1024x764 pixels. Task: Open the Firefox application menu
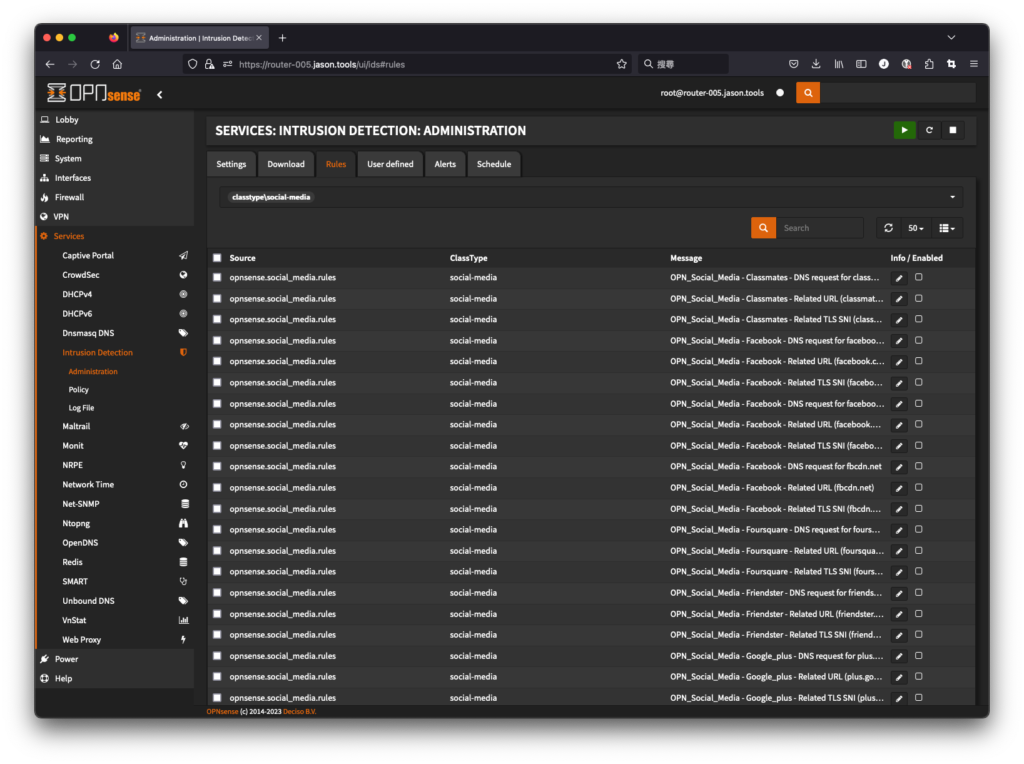[973, 64]
